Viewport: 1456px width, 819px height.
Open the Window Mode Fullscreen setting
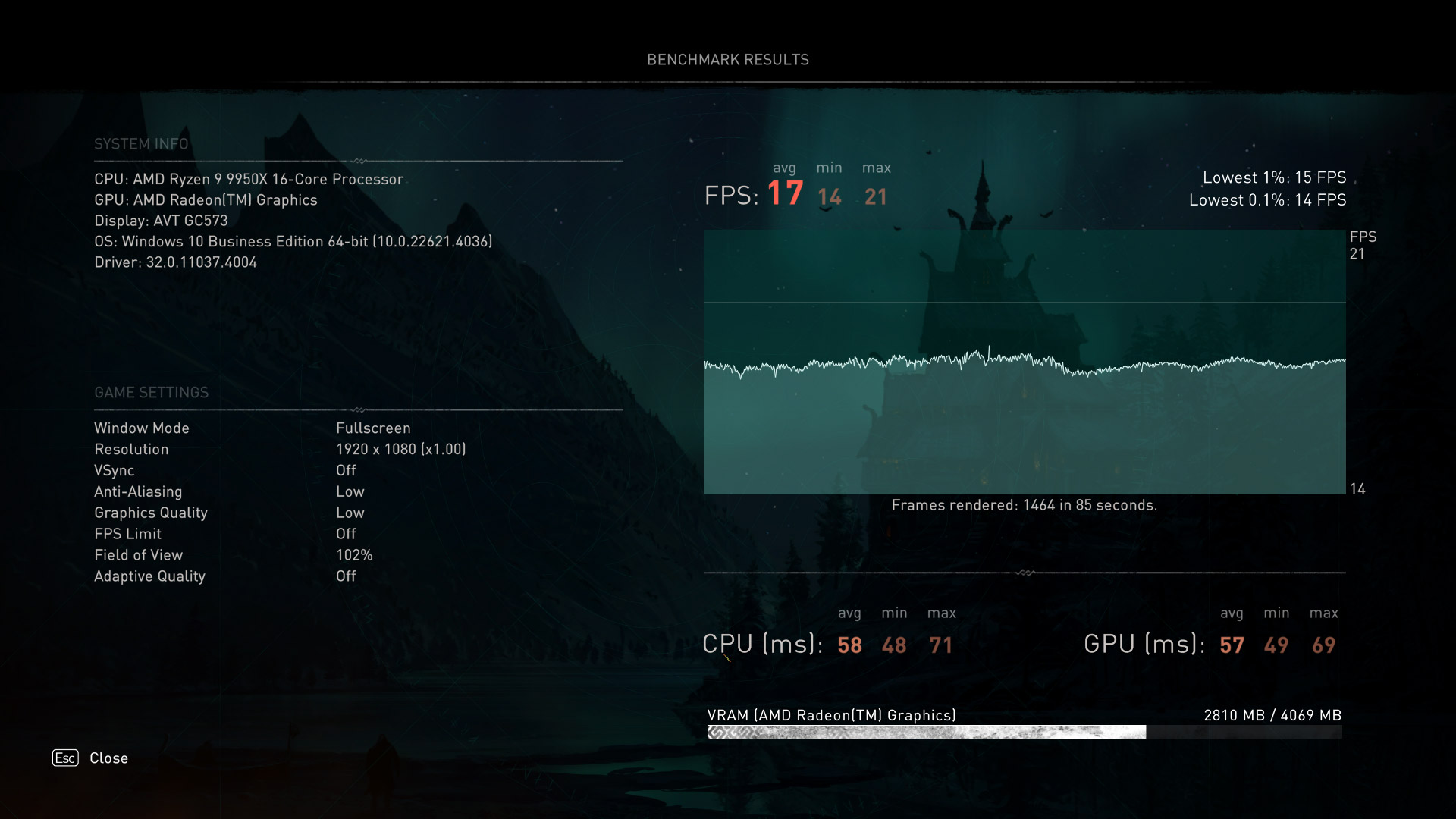[x=373, y=428]
